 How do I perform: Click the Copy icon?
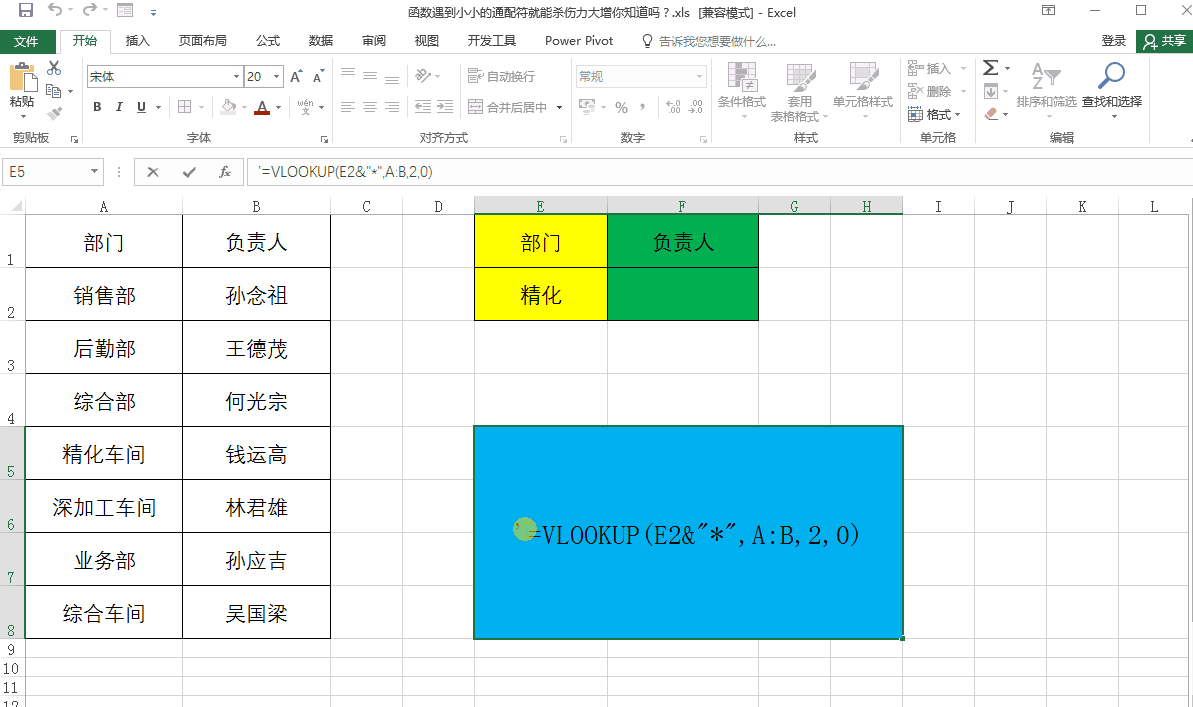[x=54, y=91]
